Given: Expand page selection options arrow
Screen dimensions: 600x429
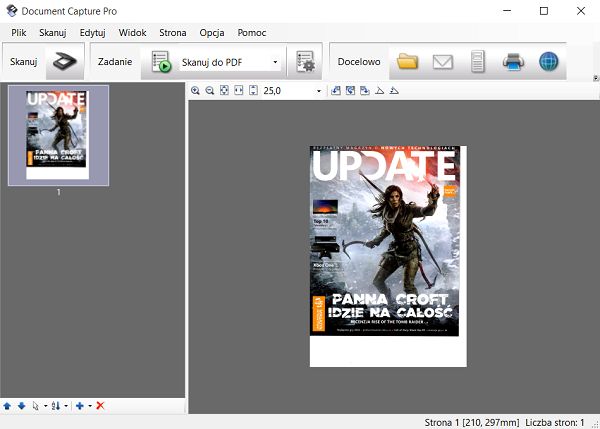Looking at the screenshot, I should [x=46, y=406].
